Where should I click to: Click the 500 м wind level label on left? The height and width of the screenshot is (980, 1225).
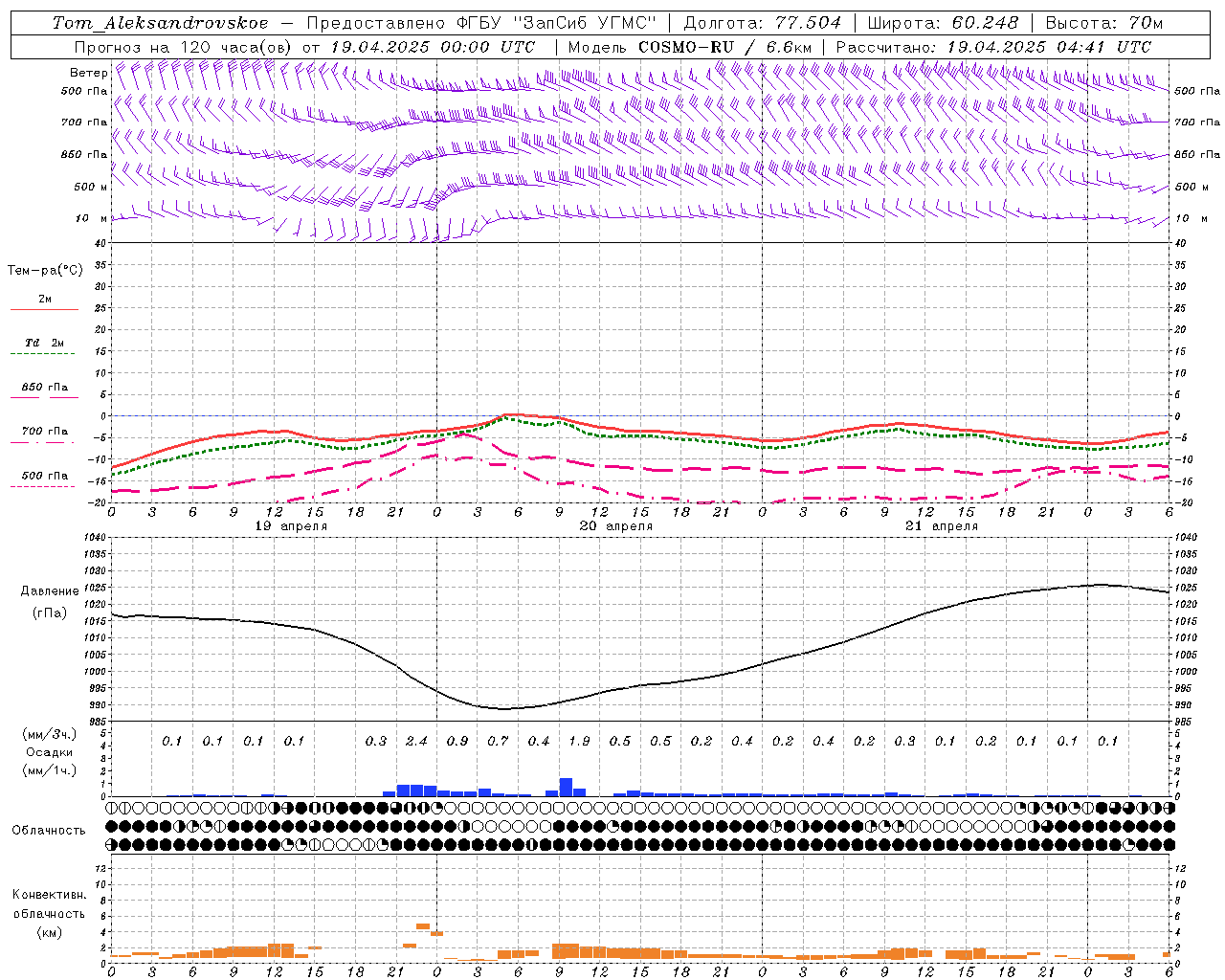(91, 187)
